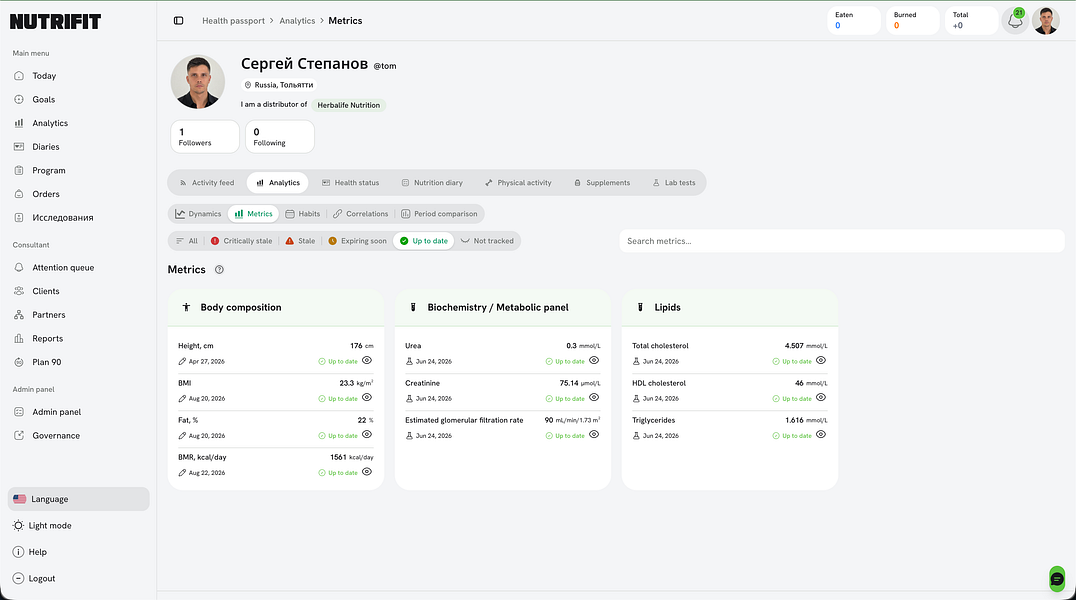Toggle visibility eye for Triglycerides
This screenshot has height=600, width=1076.
point(821,435)
